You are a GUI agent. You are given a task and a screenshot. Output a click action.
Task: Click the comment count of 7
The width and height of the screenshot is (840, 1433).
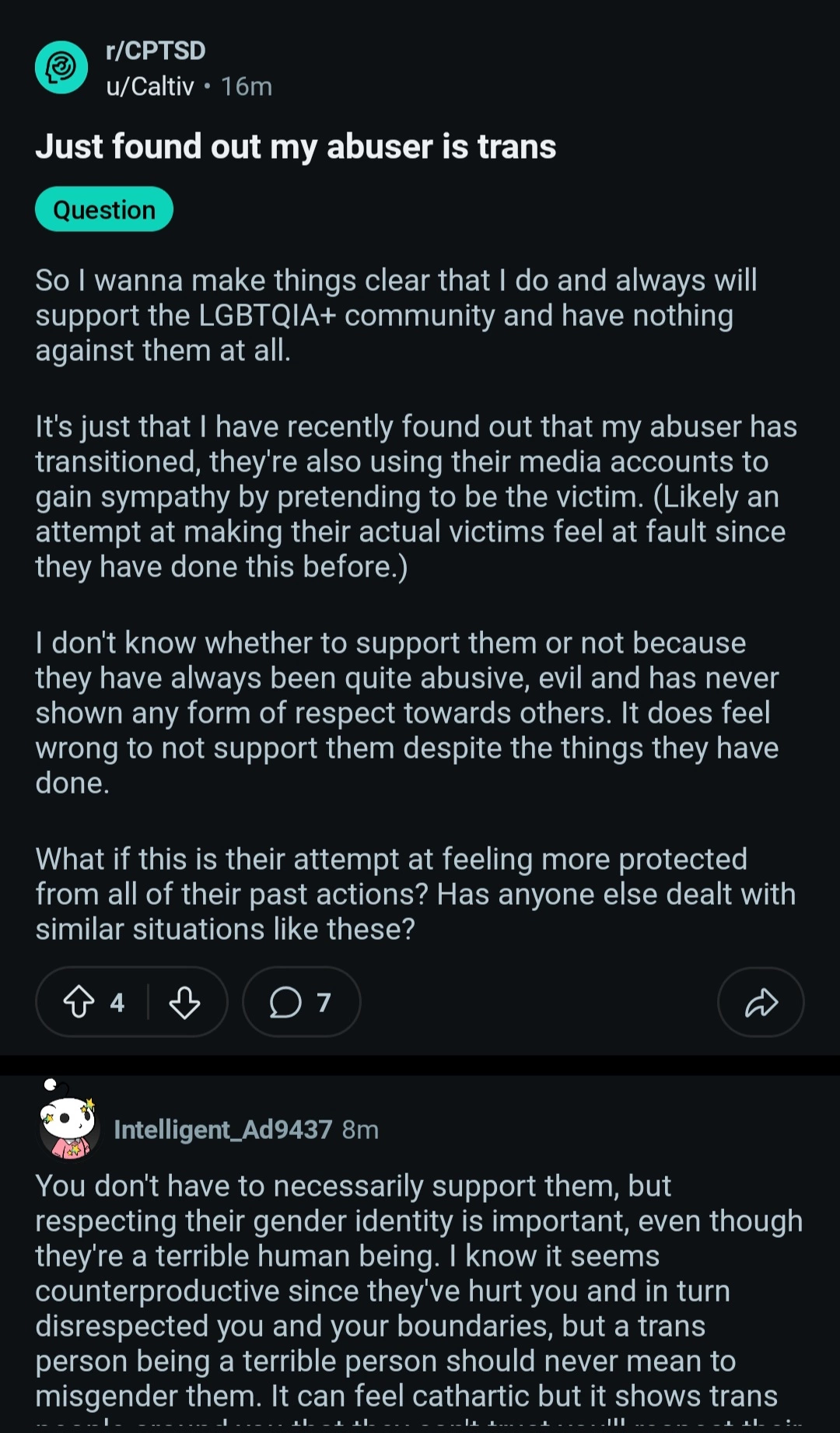tap(324, 1002)
